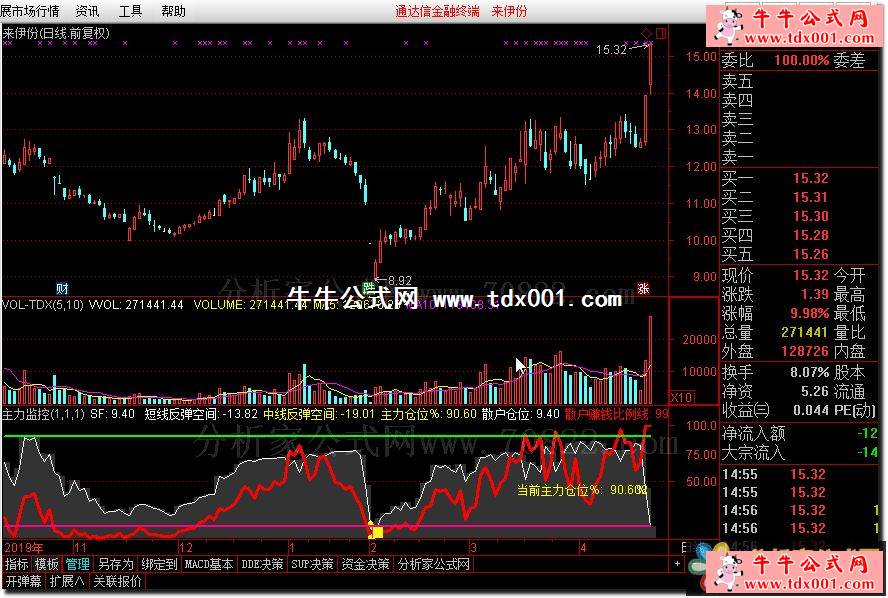
Task: Click the 当前主力仓位% annotation on the chart
Action: [x=582, y=489]
